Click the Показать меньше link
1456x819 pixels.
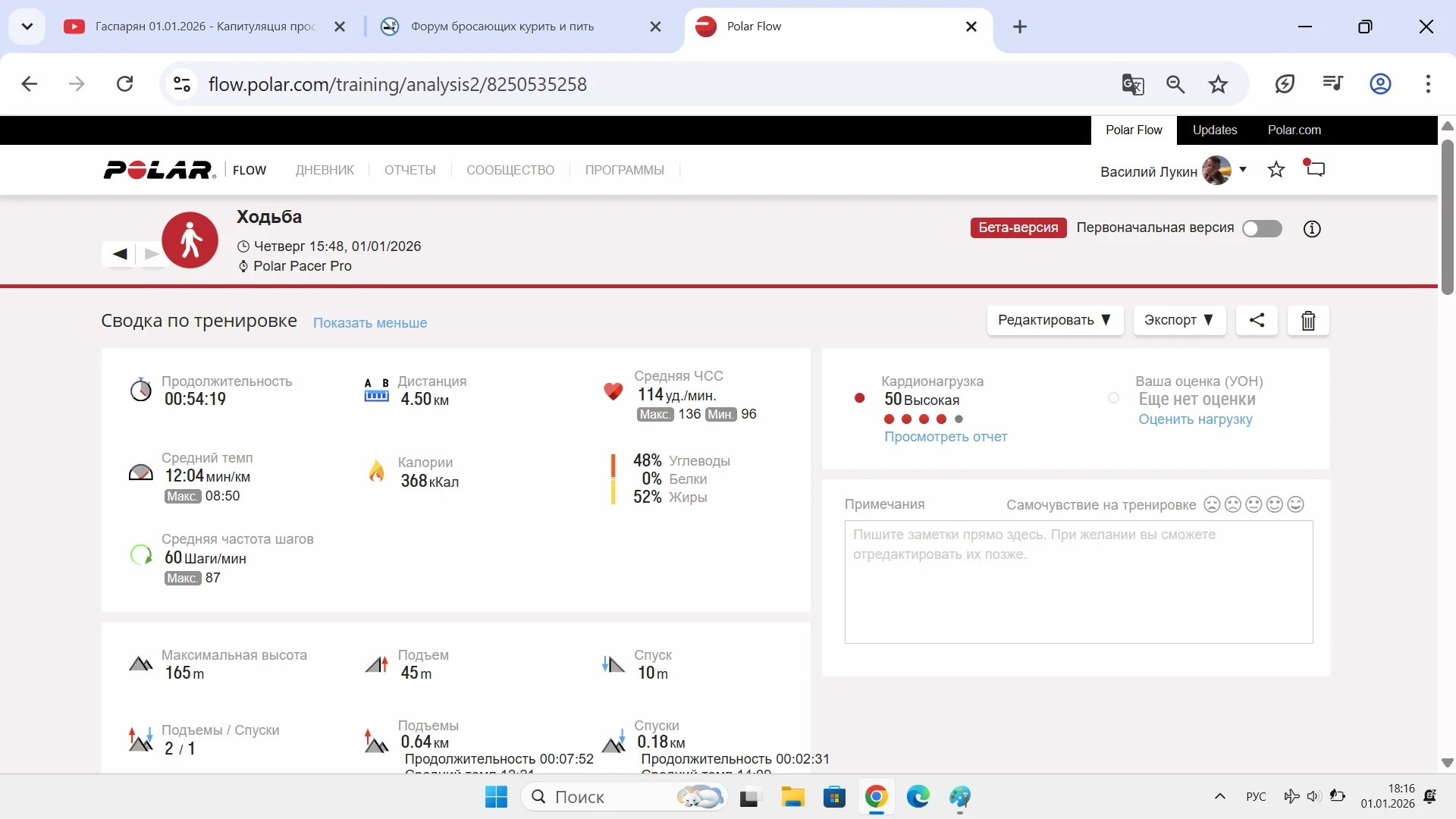pyautogui.click(x=370, y=323)
